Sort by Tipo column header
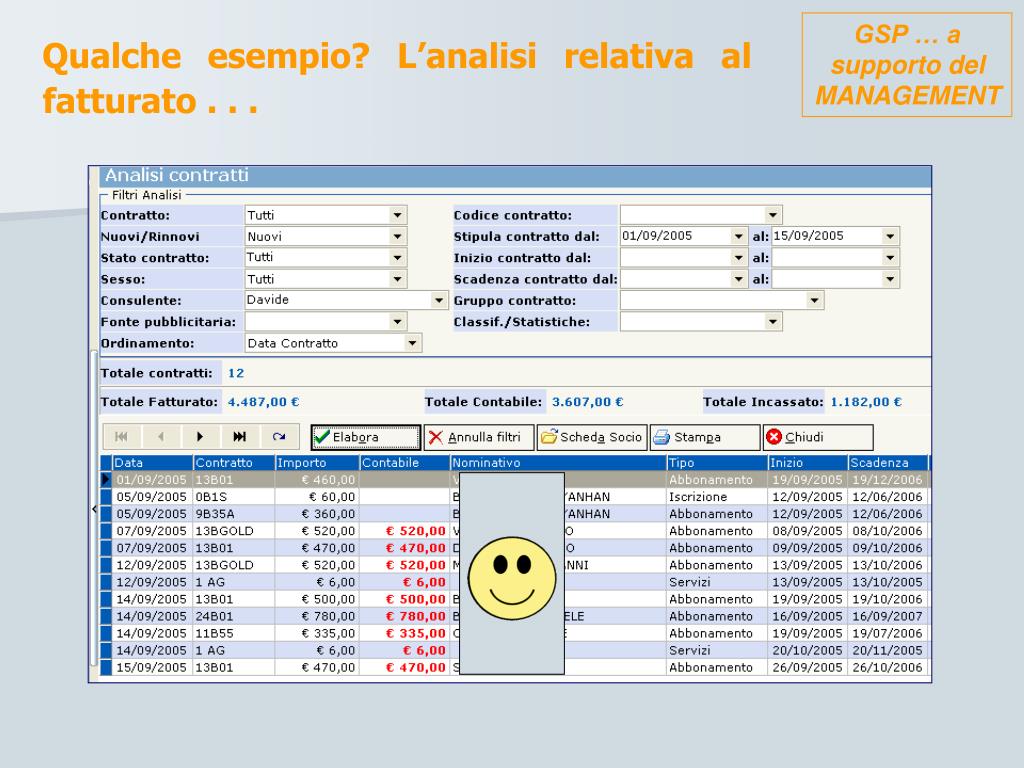The image size is (1024, 768). (717, 462)
